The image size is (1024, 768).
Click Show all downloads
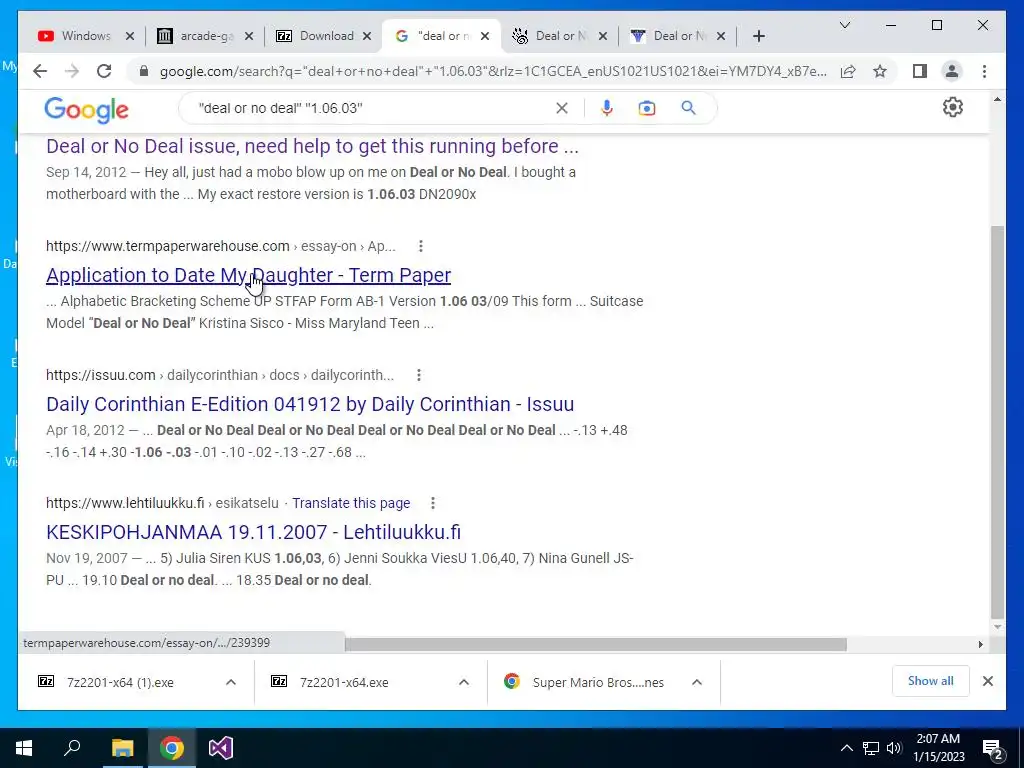(x=930, y=681)
